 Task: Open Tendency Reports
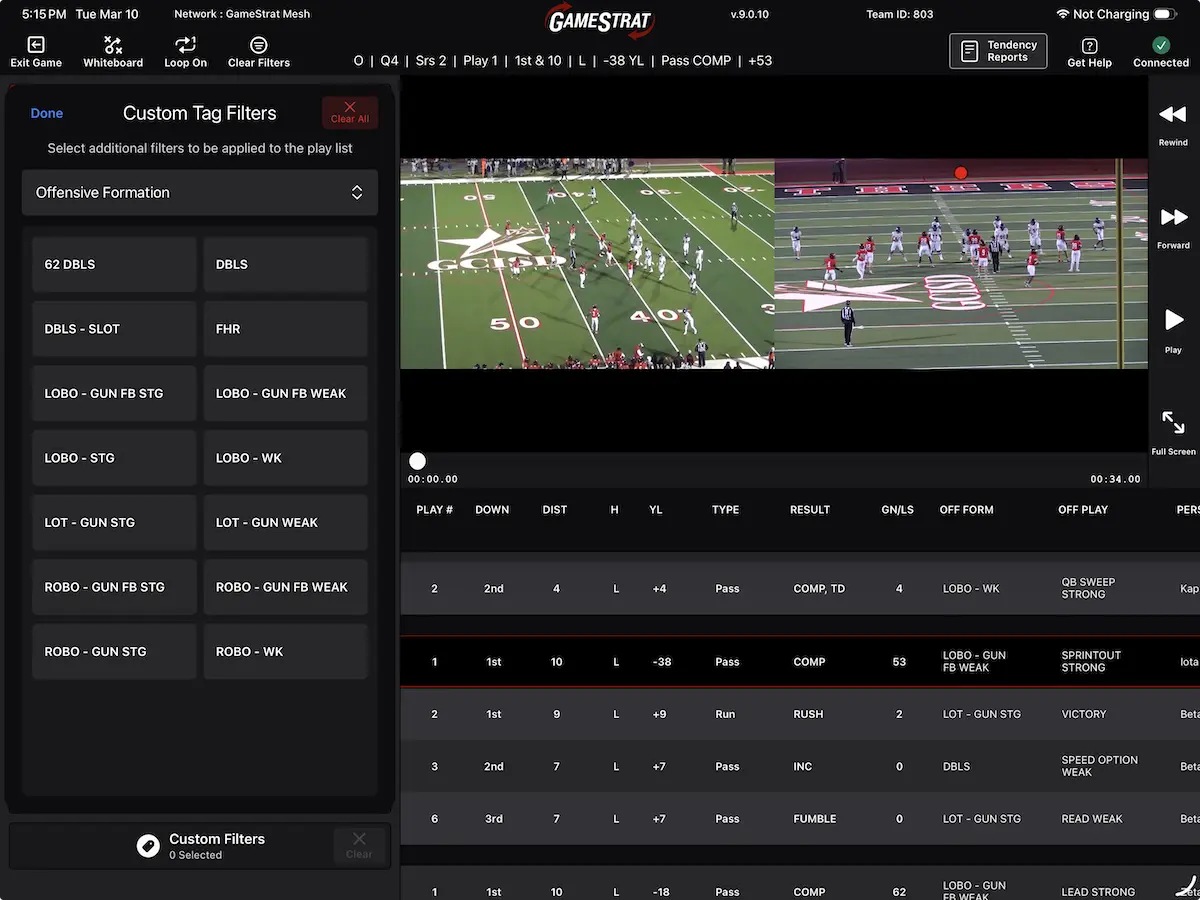point(997,51)
